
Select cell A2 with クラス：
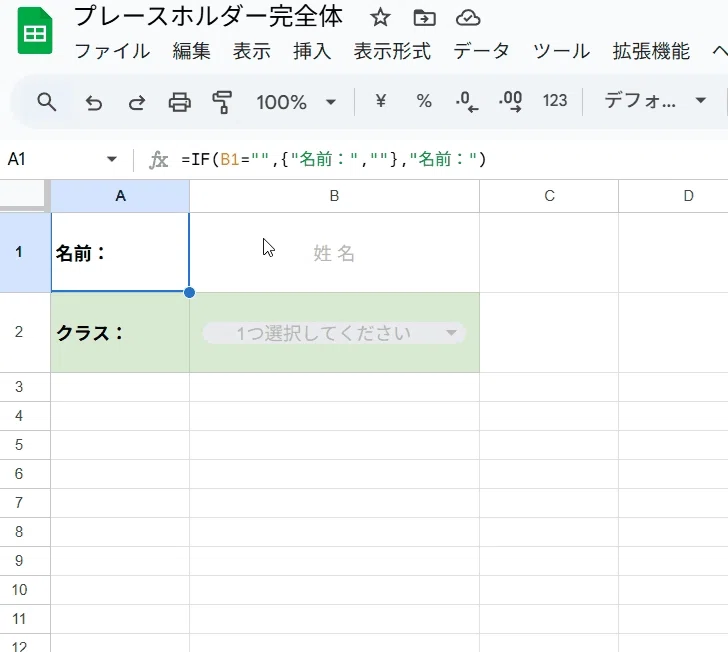pos(120,333)
